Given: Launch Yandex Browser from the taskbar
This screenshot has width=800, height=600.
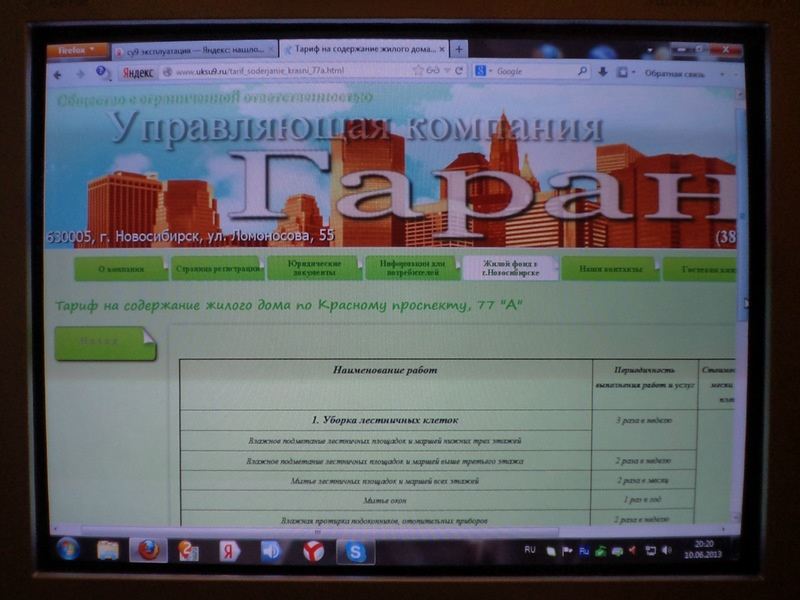Looking at the screenshot, I should tap(313, 552).
